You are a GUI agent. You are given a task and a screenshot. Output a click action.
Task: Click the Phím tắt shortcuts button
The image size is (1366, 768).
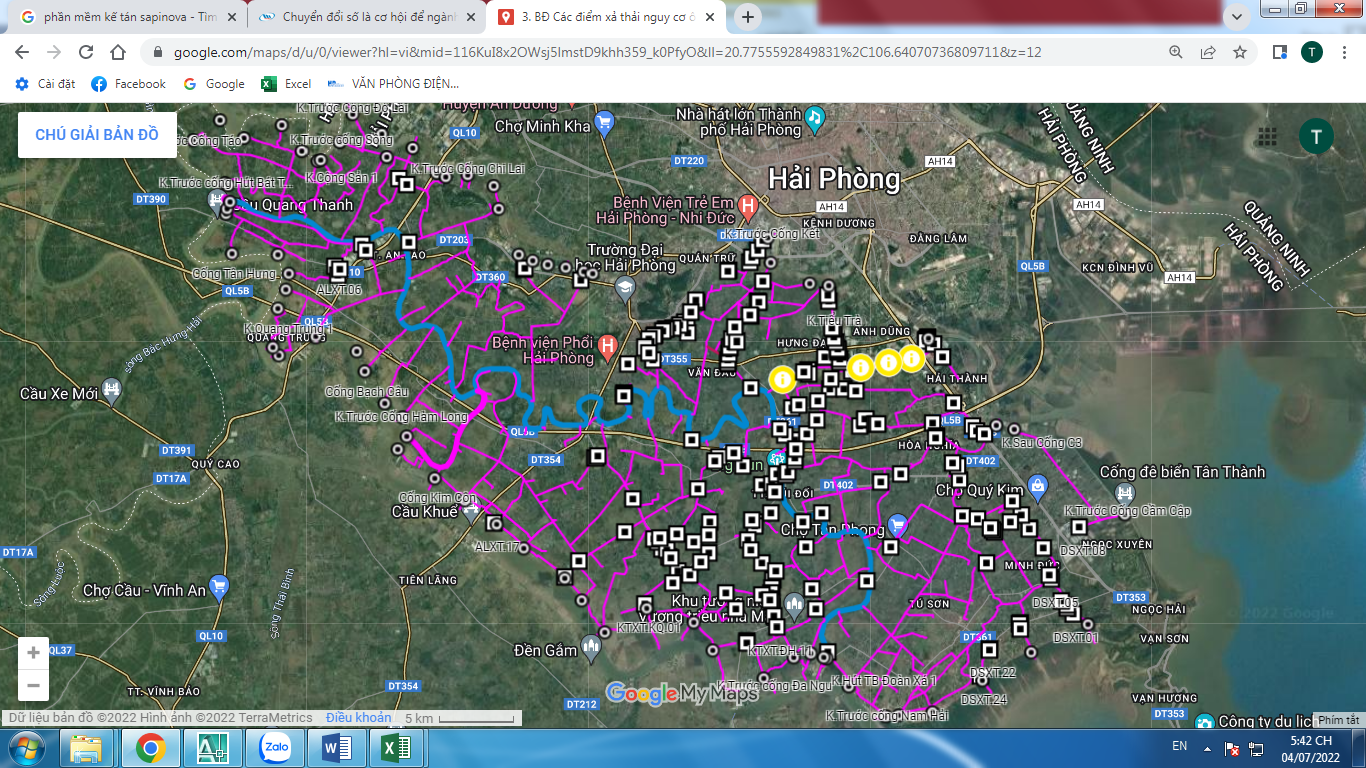tap(1338, 720)
